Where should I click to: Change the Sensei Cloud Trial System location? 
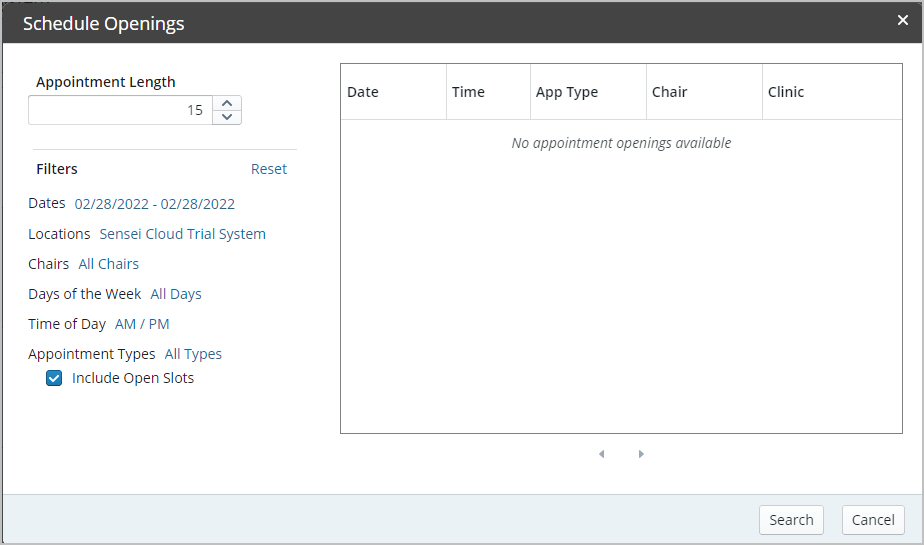click(x=182, y=234)
